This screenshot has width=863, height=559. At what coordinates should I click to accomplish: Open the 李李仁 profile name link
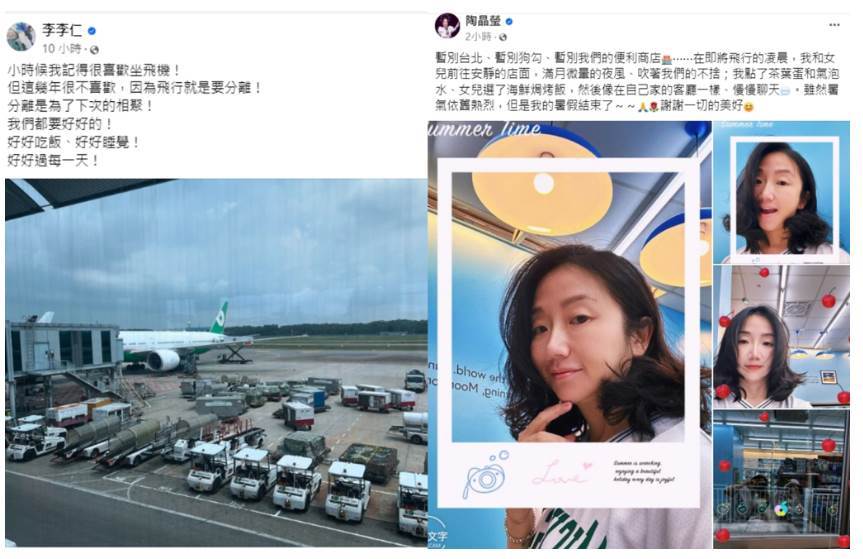tap(62, 31)
